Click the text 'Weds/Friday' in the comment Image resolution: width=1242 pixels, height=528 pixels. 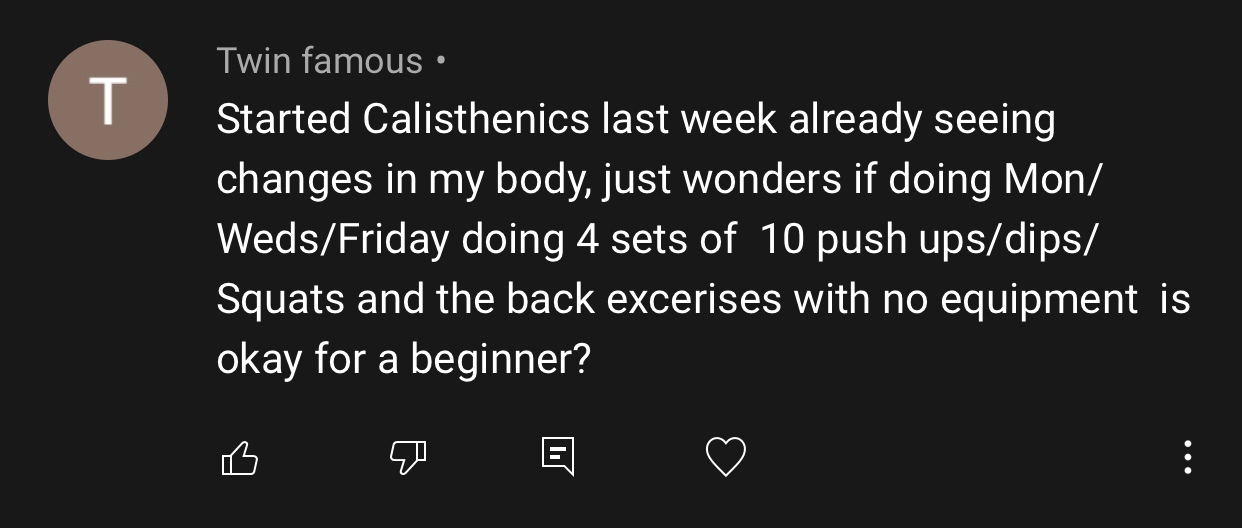tap(334, 241)
